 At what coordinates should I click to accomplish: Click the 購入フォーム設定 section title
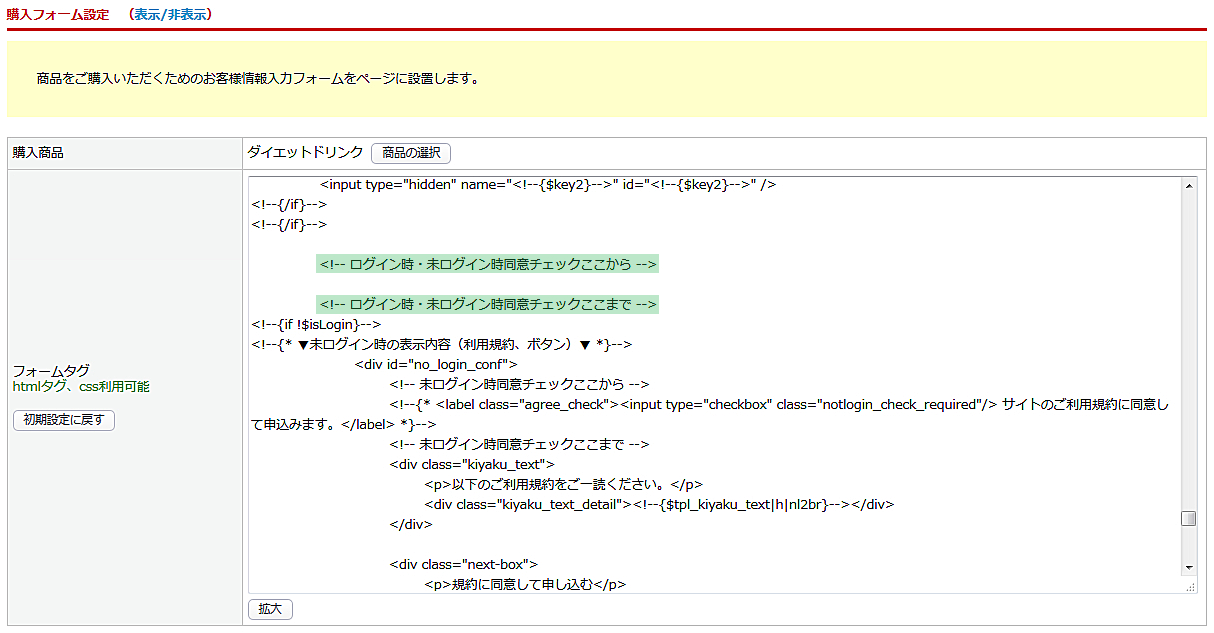pos(58,15)
